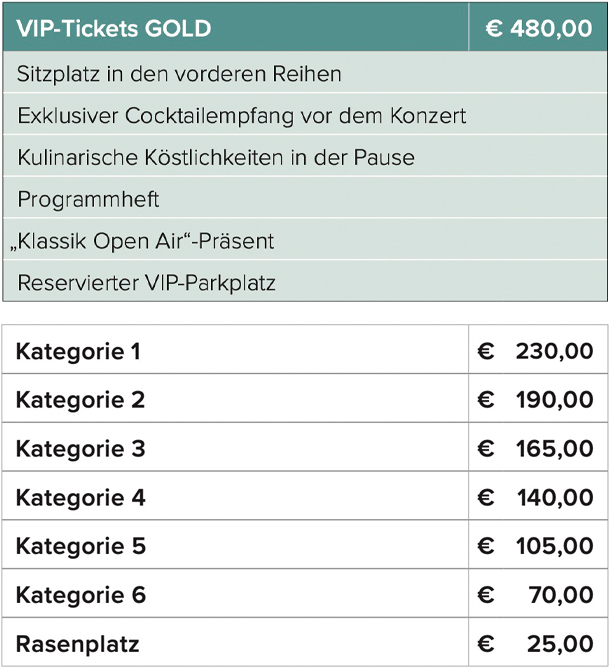Click 'Sitzplatz in den vorderen Reihen' row
The height and width of the screenshot is (669, 610).
pos(305,73)
